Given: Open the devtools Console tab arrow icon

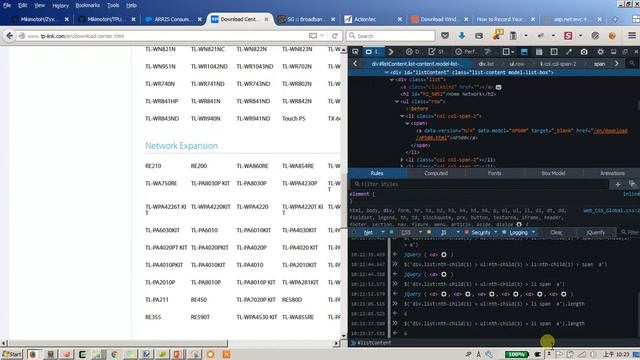Looking at the screenshot, I should coord(391,52).
